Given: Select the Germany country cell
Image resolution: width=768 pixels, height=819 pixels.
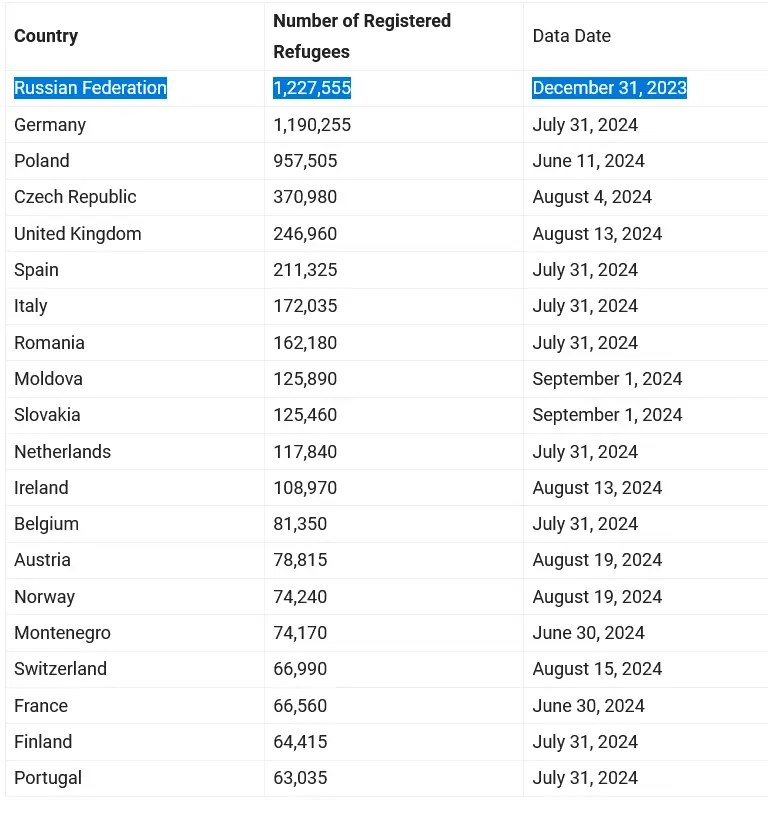Looking at the screenshot, I should (x=50, y=125).
